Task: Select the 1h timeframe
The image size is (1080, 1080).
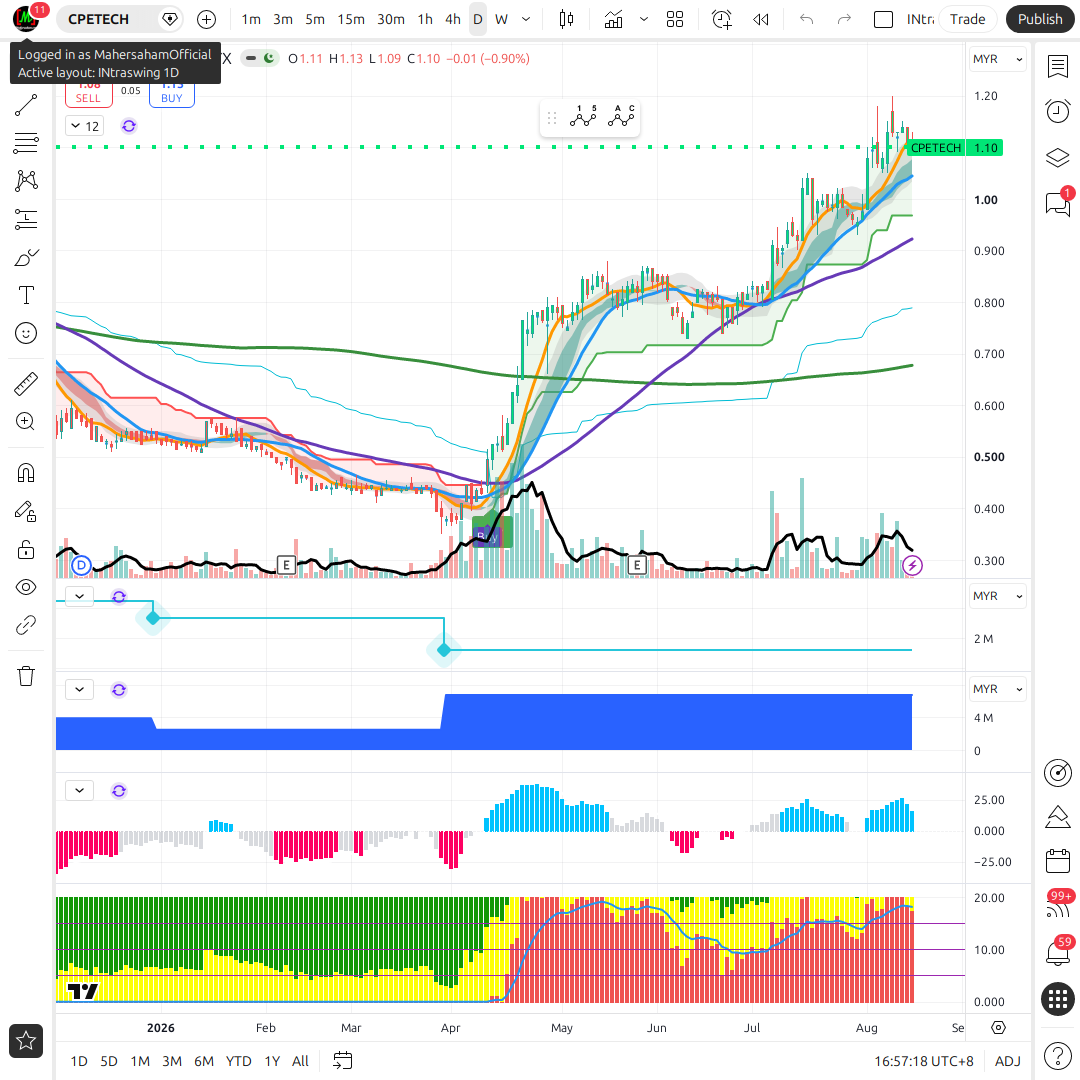Action: pos(425,19)
